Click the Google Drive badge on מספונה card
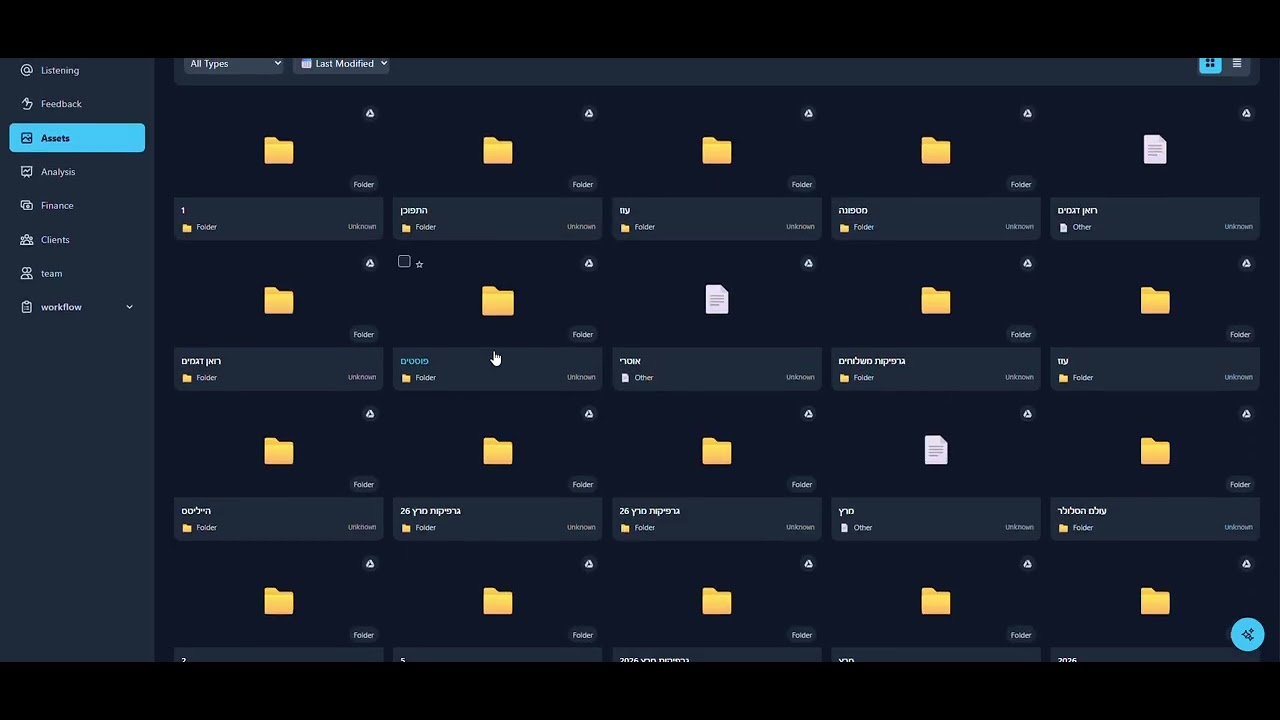The width and height of the screenshot is (1280, 720). pos(1027,113)
